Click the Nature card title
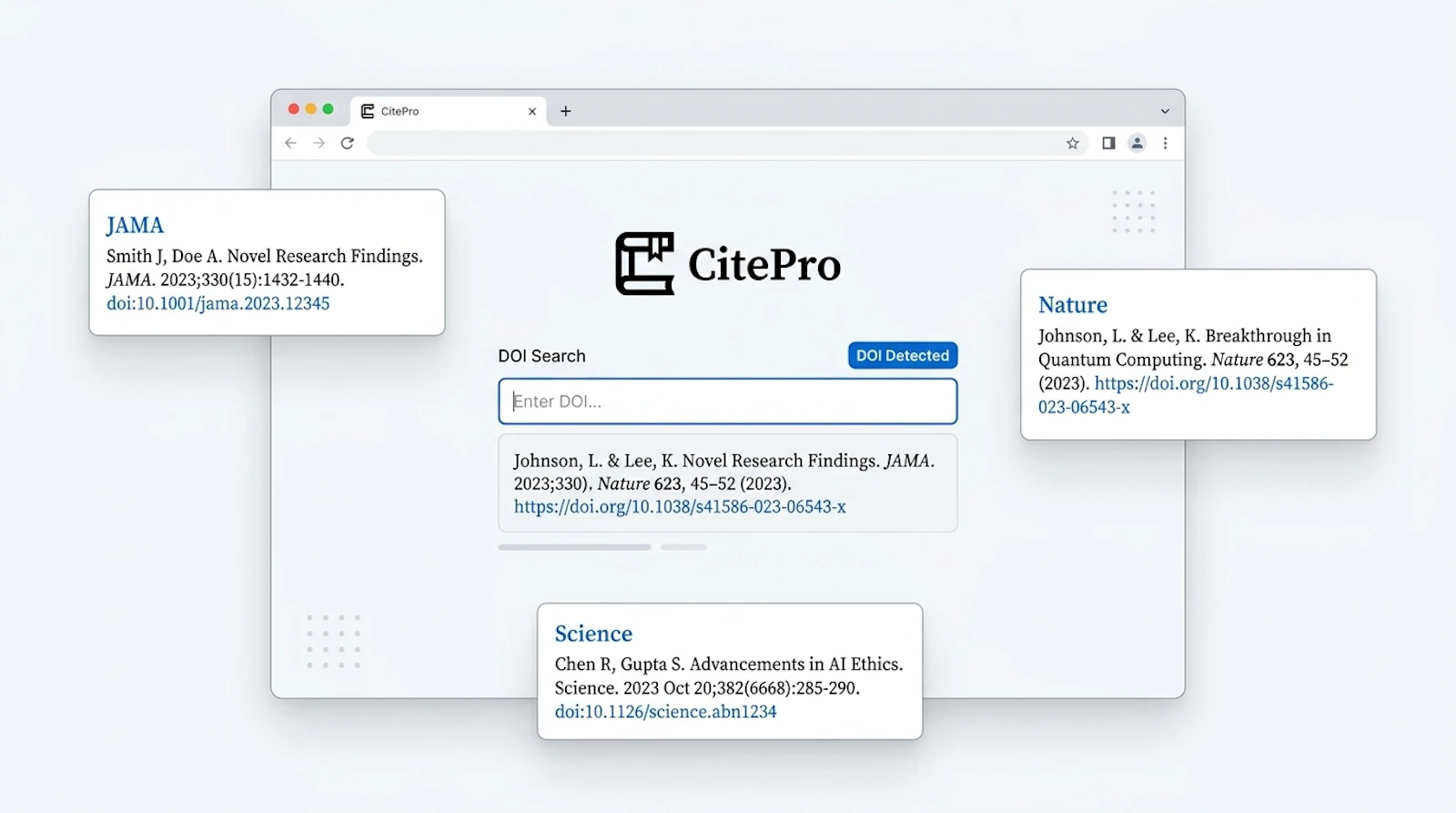Screen dimensions: 1456x813 pyautogui.click(x=1073, y=305)
